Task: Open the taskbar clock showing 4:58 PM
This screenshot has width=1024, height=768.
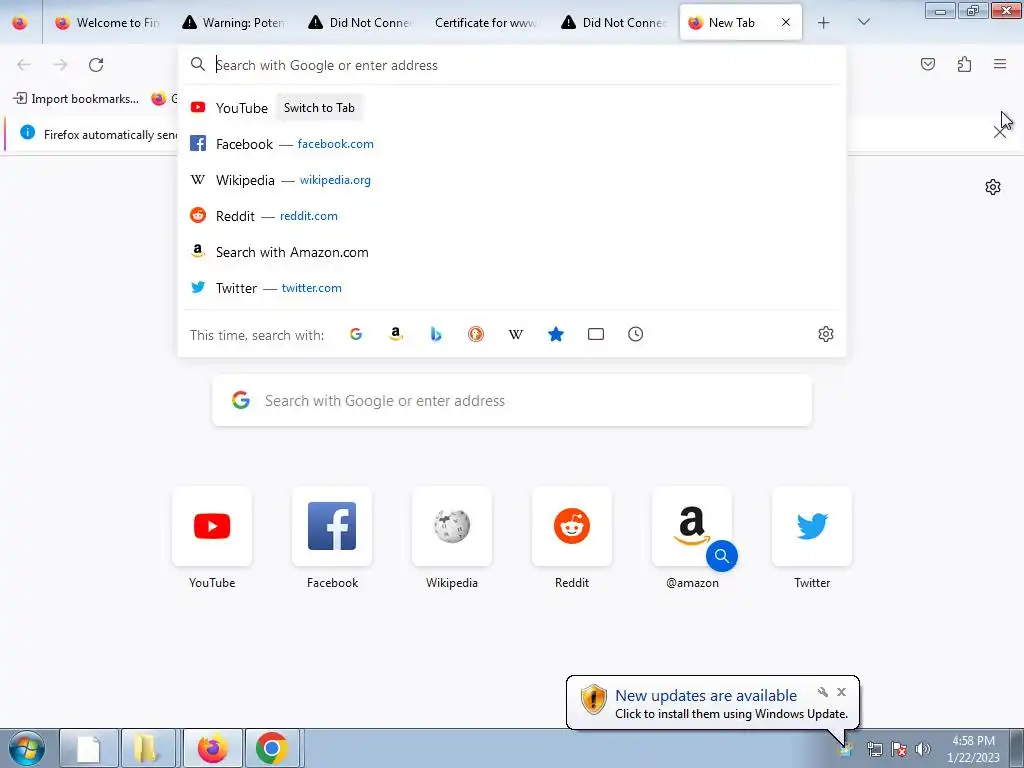Action: [x=973, y=749]
